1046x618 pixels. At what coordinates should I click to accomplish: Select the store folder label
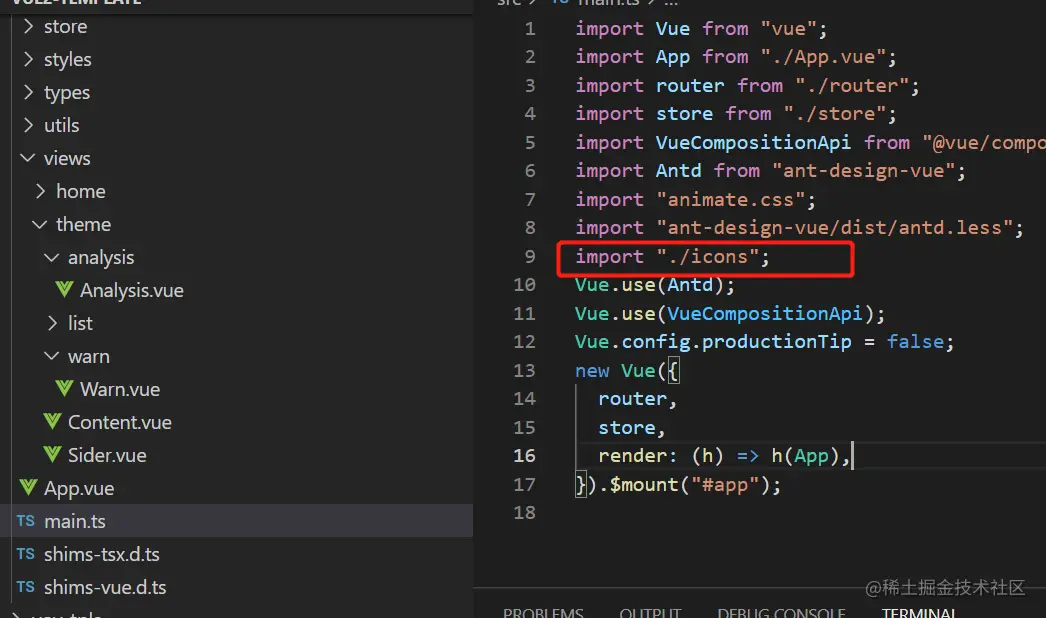pyautogui.click(x=65, y=27)
